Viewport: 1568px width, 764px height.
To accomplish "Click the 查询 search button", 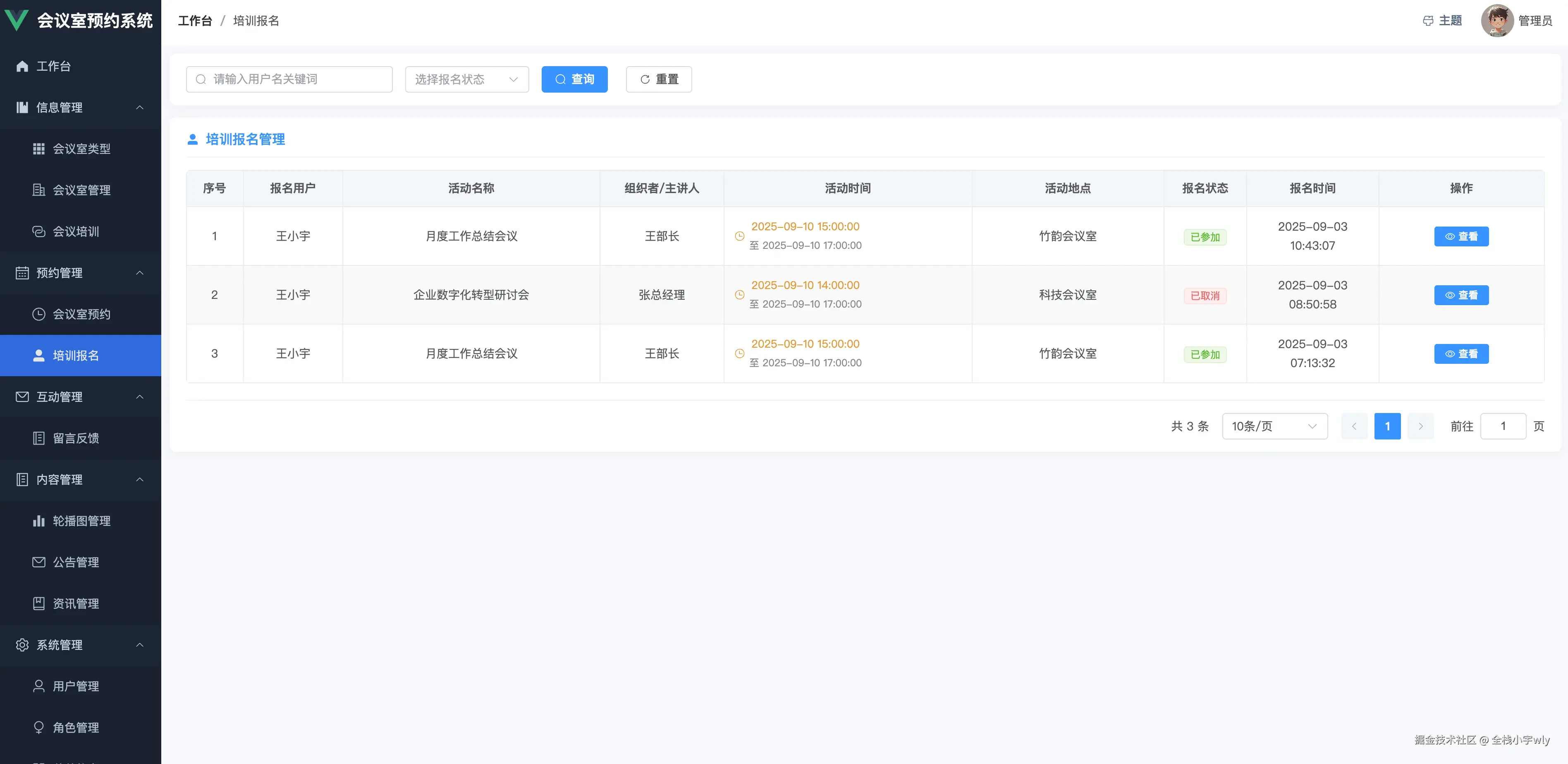I will (574, 79).
